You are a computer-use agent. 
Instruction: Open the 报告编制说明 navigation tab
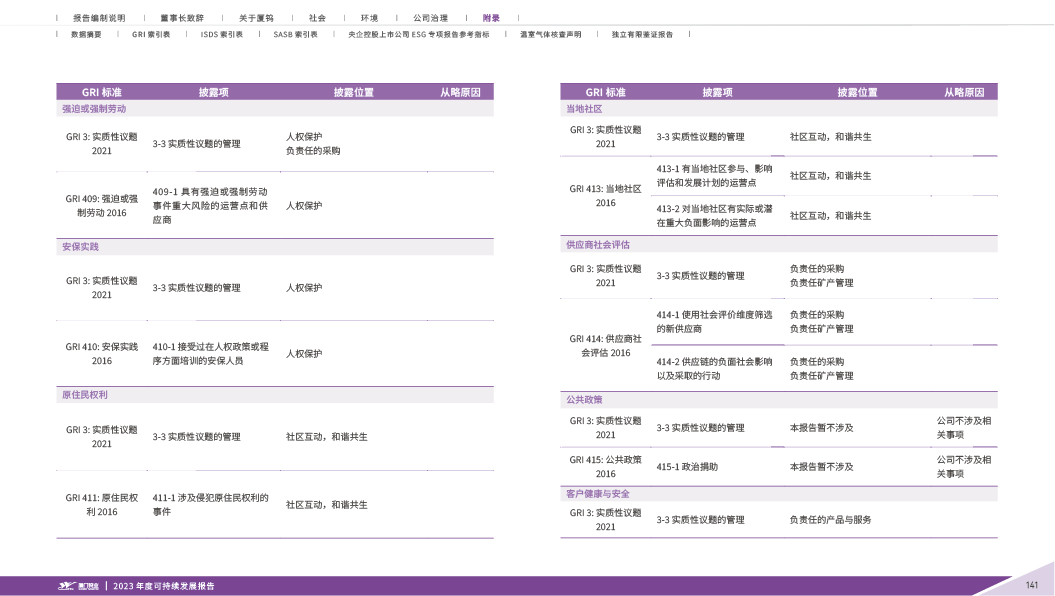click(99, 18)
